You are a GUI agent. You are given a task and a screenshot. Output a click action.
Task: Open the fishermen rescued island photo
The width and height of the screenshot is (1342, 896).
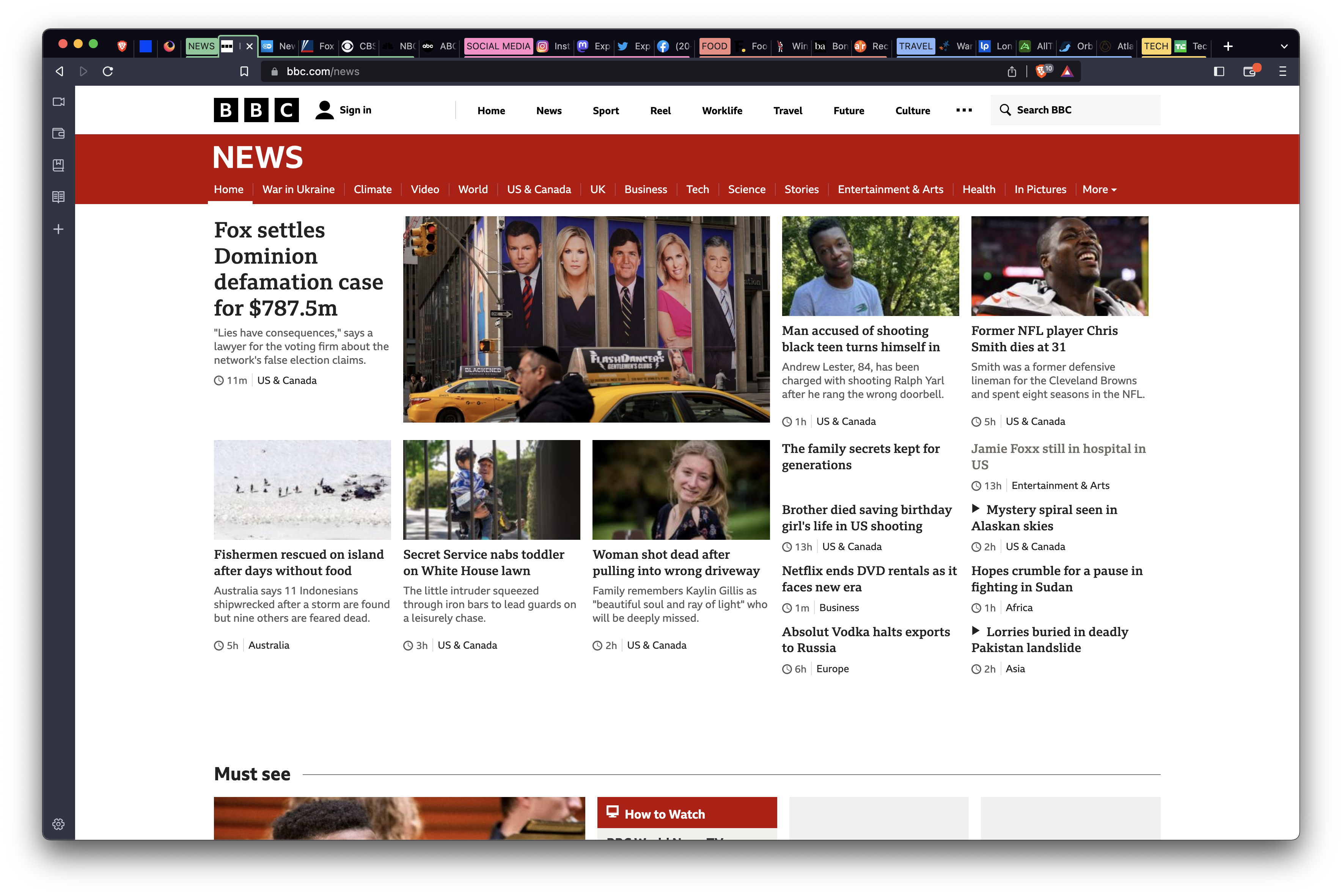(x=302, y=489)
